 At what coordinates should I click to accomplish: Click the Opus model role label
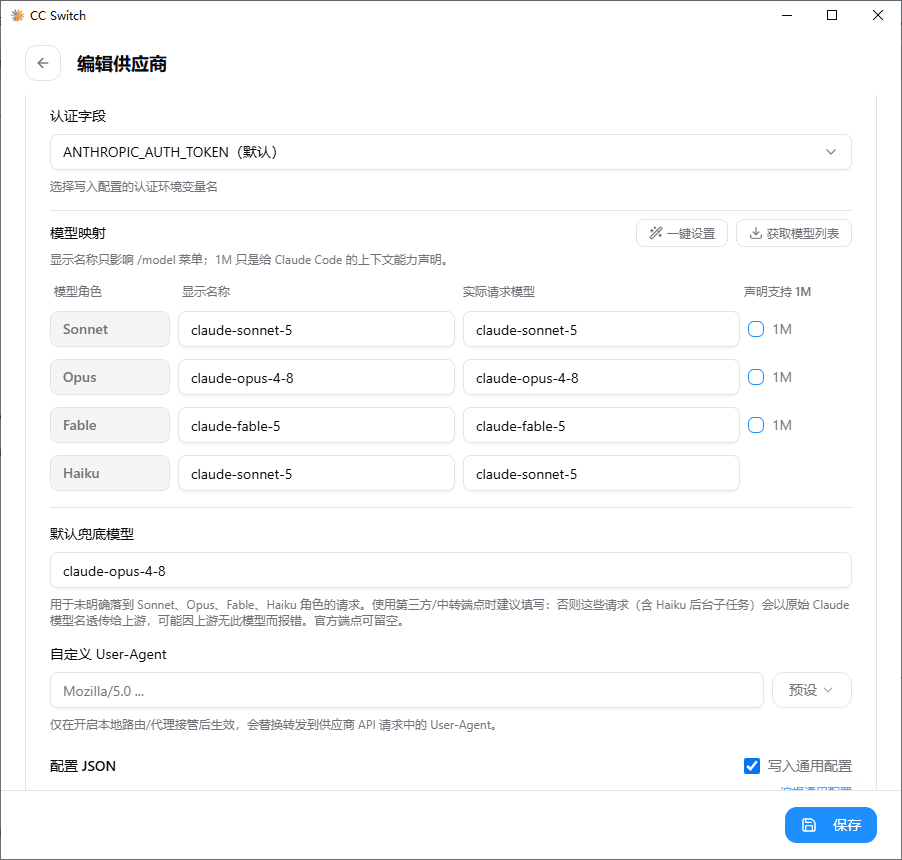(x=110, y=377)
